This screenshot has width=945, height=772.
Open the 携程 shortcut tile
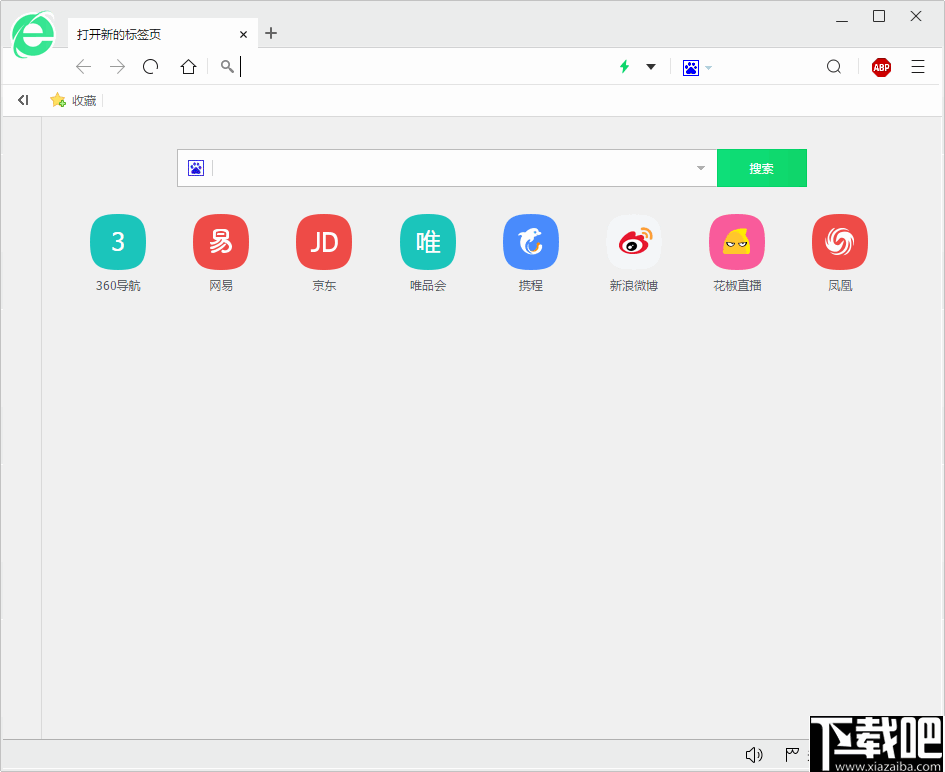click(x=531, y=242)
